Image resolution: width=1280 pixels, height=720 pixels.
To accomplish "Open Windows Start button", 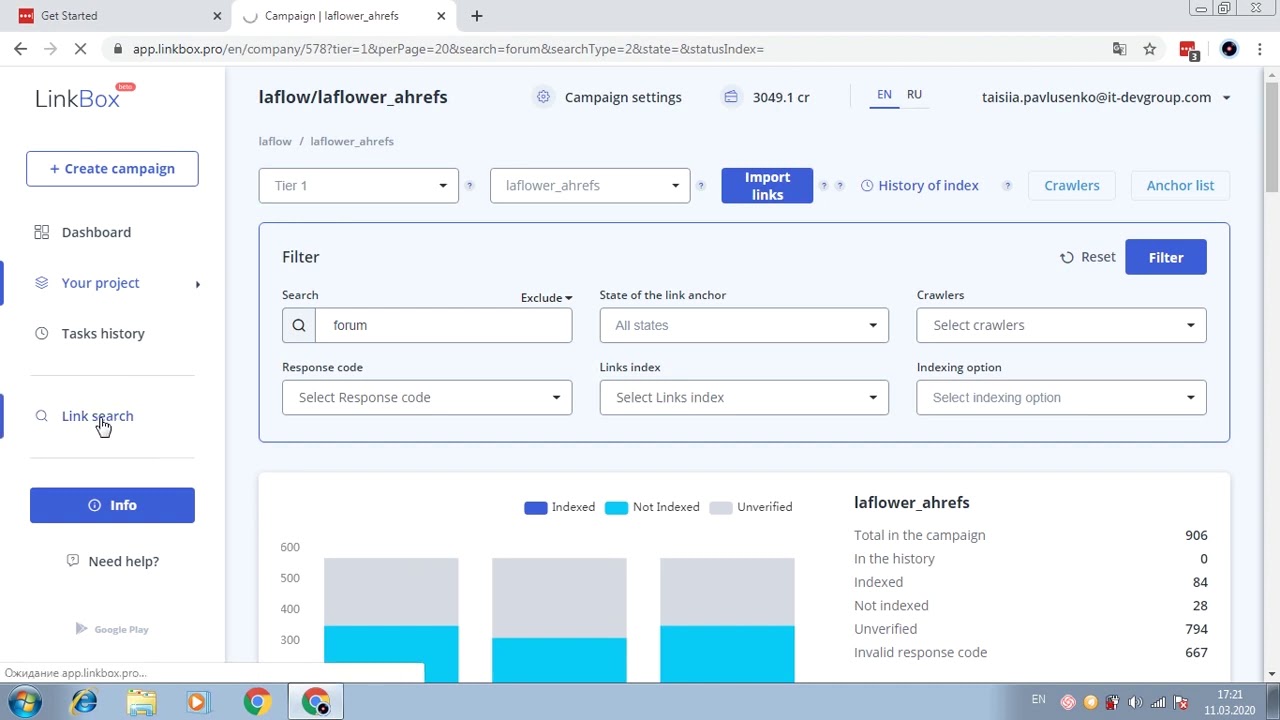I will [x=23, y=702].
